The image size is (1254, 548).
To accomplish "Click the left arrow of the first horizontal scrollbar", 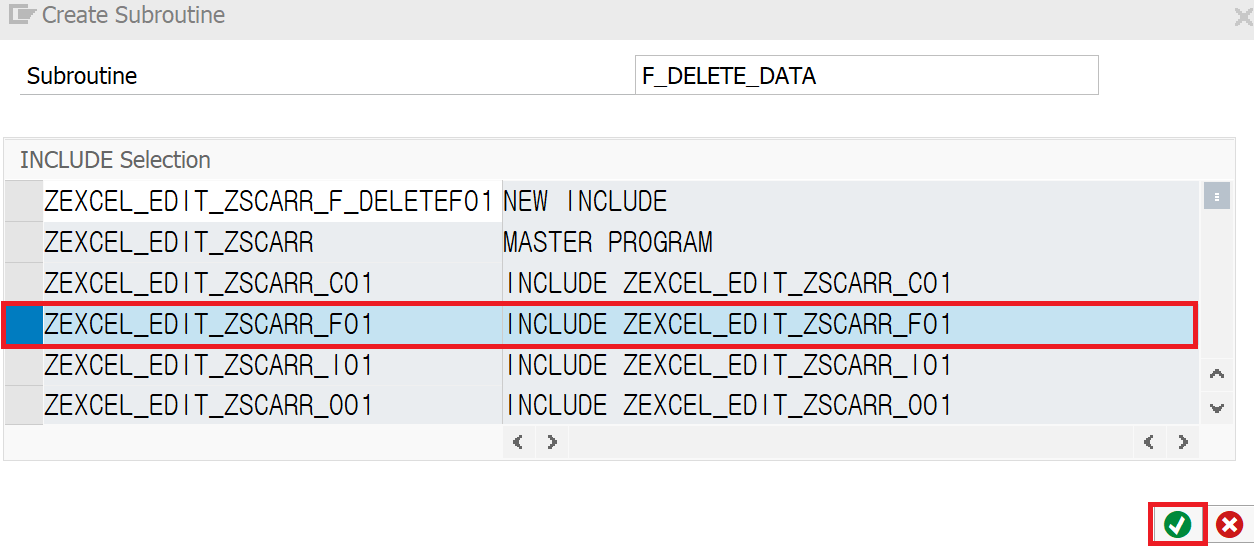I will pyautogui.click(x=518, y=441).
